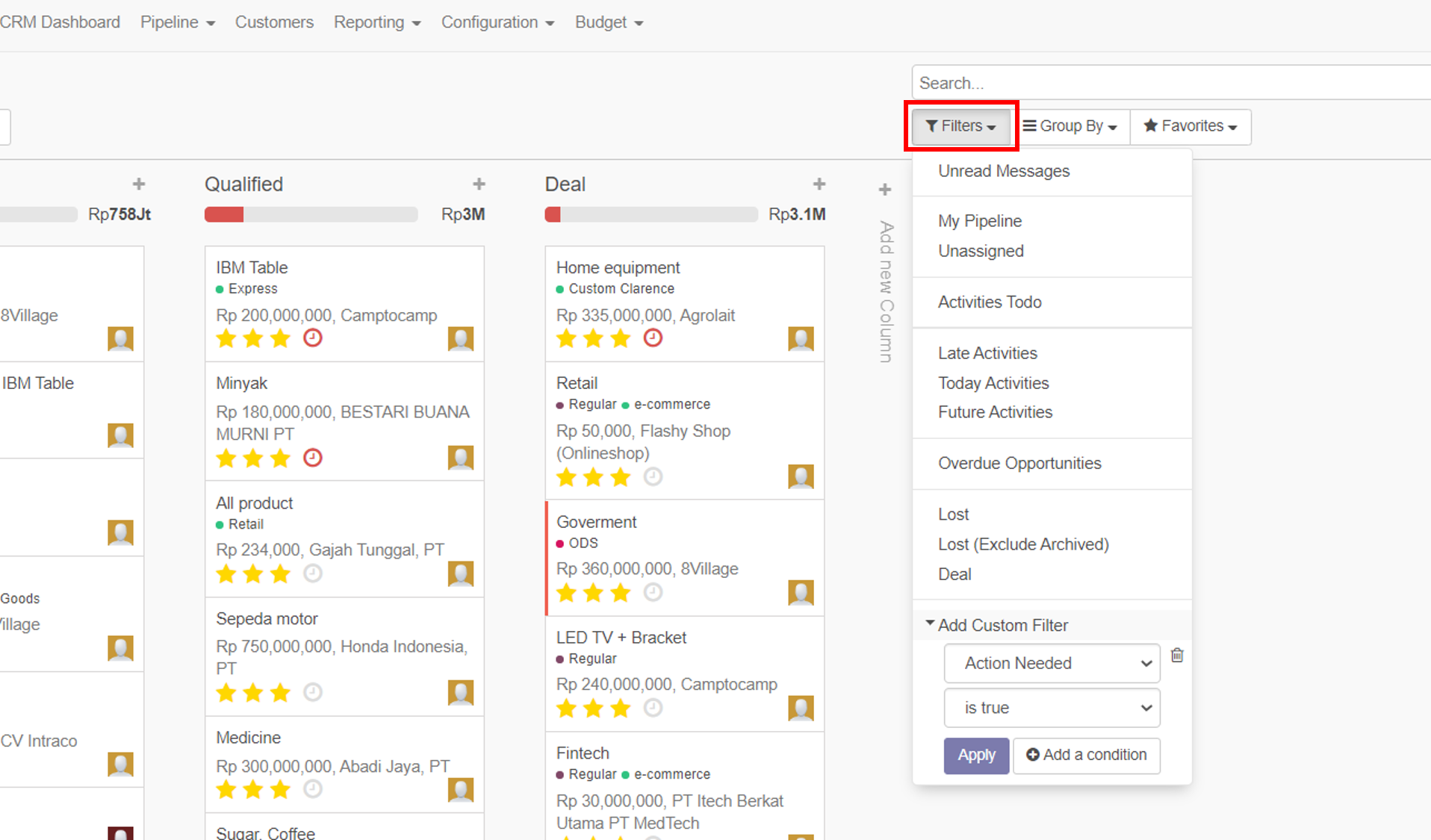Set second priority star on LED TV + Bracket card
This screenshot has height=840, width=1431.
click(594, 708)
